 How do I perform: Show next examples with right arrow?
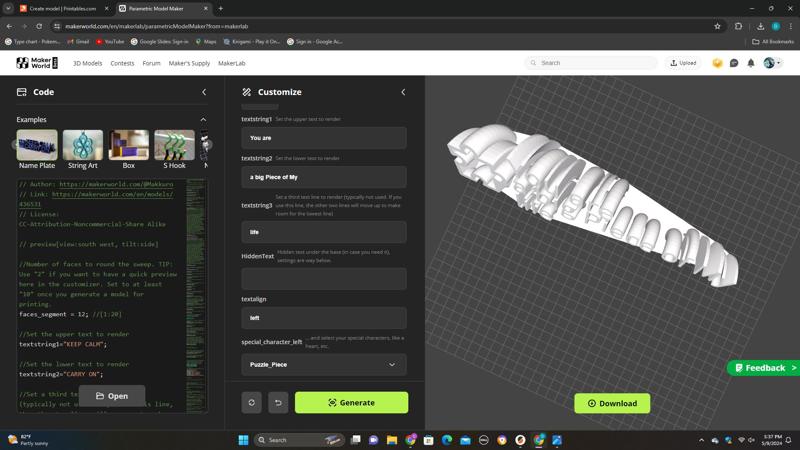coord(207,144)
